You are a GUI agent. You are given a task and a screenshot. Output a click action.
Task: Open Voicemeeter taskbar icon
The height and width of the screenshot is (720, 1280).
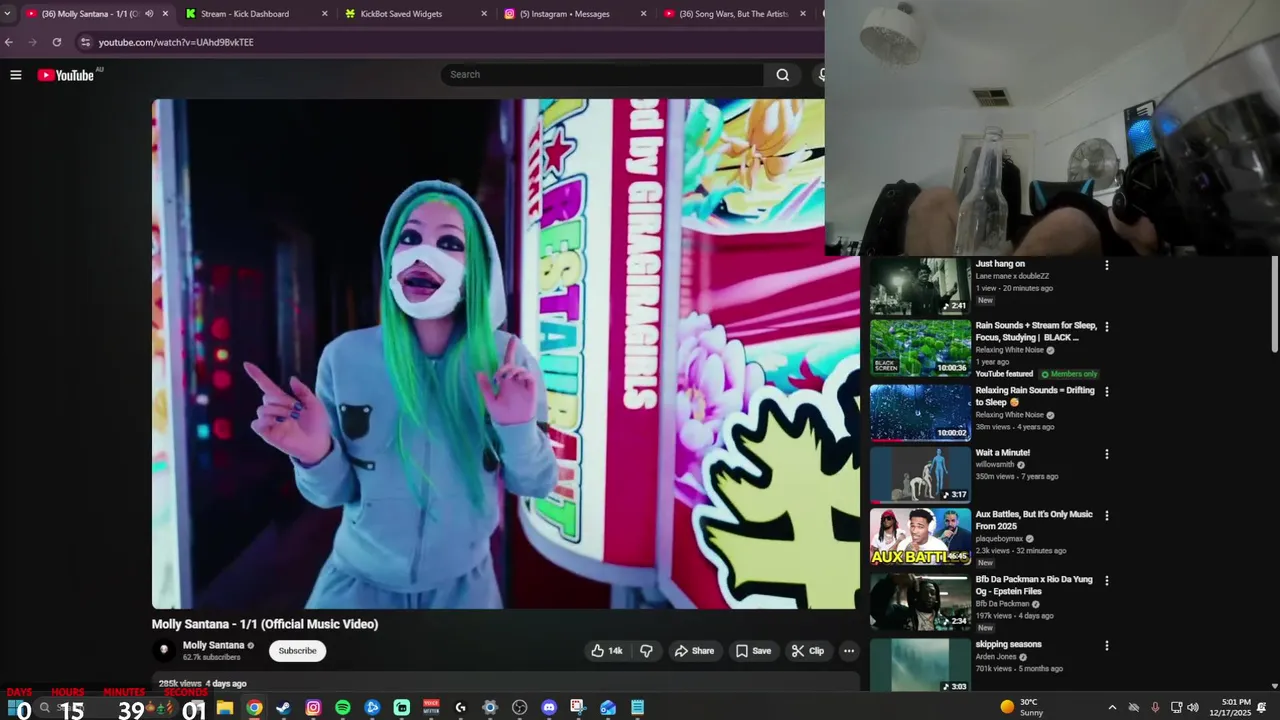(x=431, y=708)
